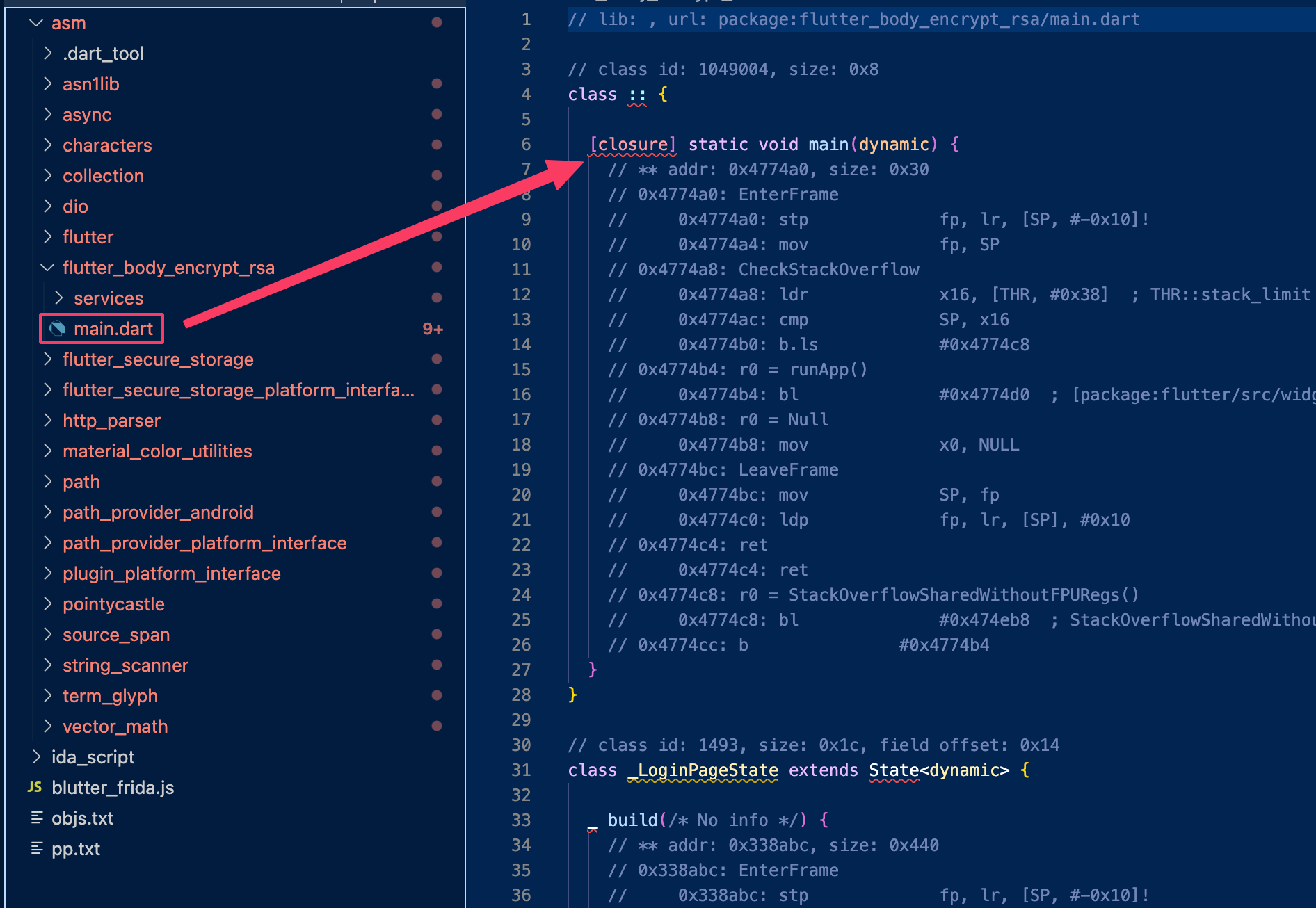Select the flutter_secure_storage folder

[158, 359]
